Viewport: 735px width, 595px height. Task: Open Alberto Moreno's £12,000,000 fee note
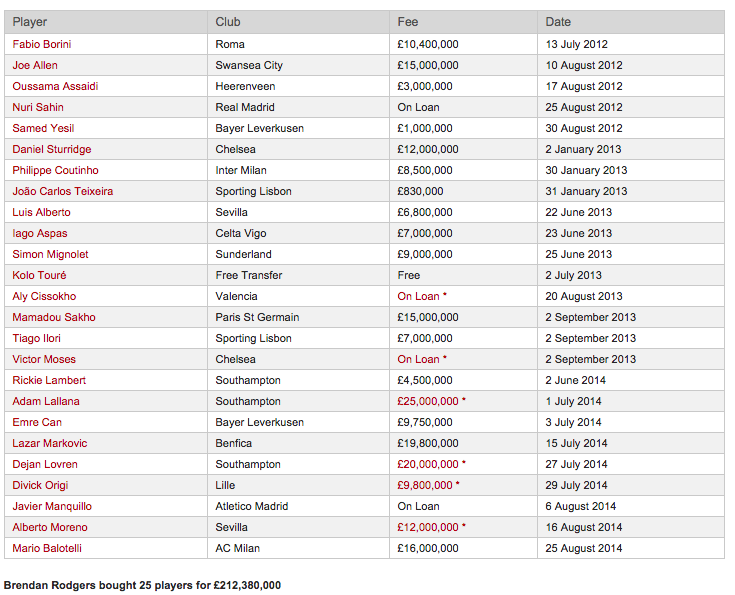click(431, 527)
